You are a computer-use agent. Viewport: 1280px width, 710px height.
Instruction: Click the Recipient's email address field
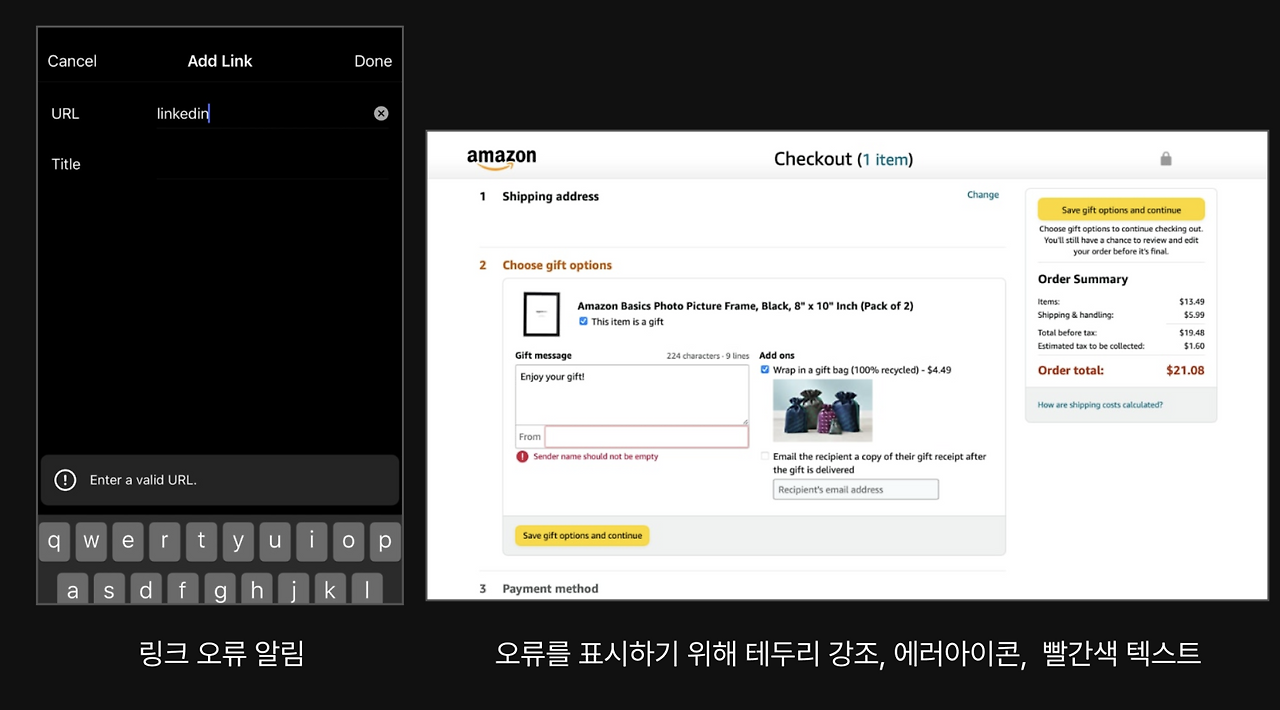855,489
